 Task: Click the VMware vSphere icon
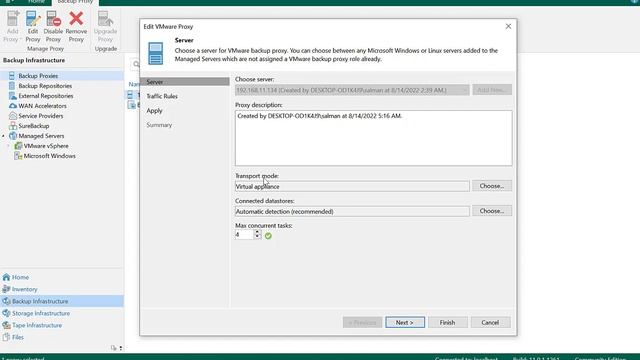pos(18,146)
